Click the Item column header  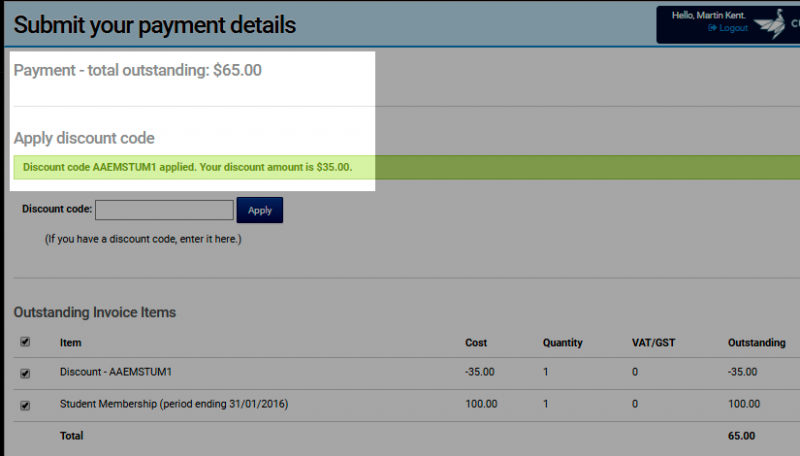[70, 343]
